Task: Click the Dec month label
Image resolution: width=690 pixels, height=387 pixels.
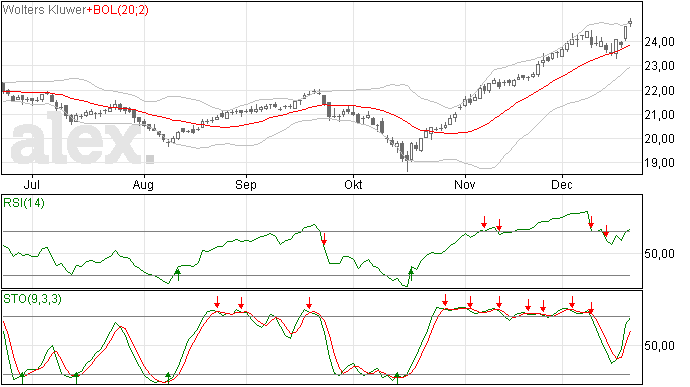Action: pyautogui.click(x=562, y=184)
